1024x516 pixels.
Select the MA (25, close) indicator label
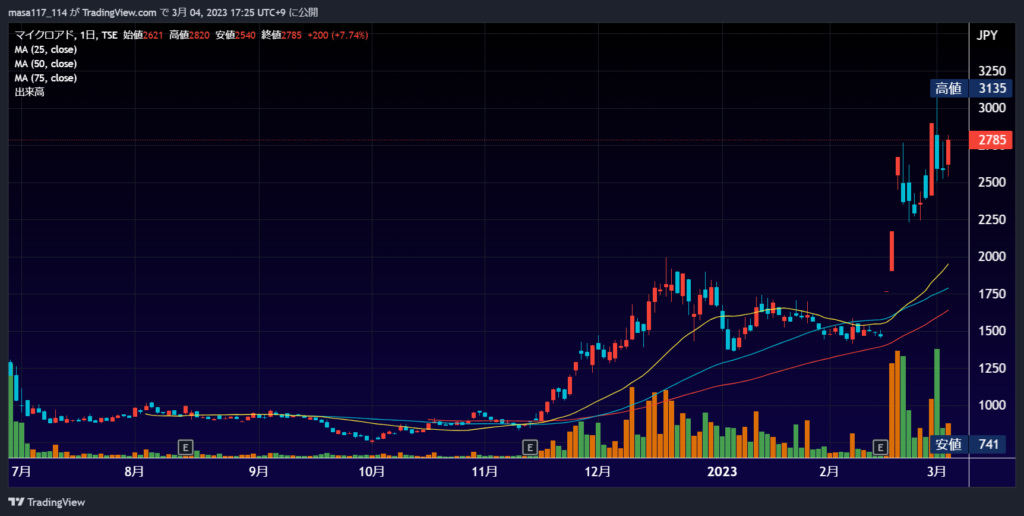click(x=46, y=50)
